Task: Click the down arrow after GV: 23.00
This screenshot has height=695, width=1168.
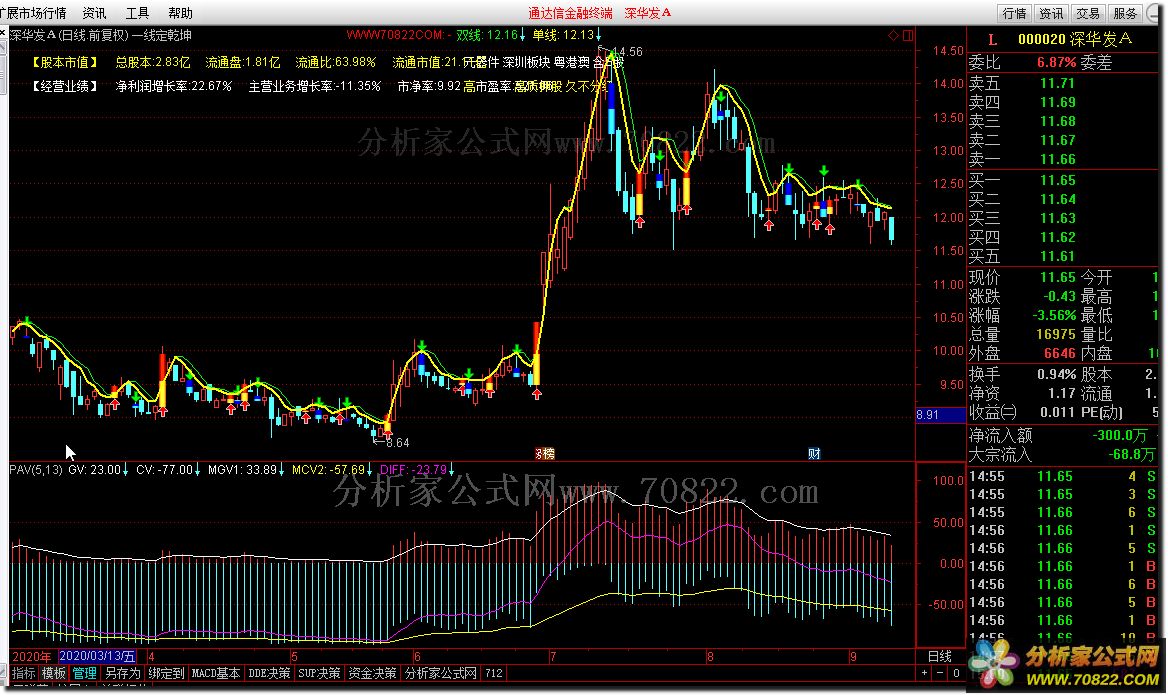Action: point(125,470)
